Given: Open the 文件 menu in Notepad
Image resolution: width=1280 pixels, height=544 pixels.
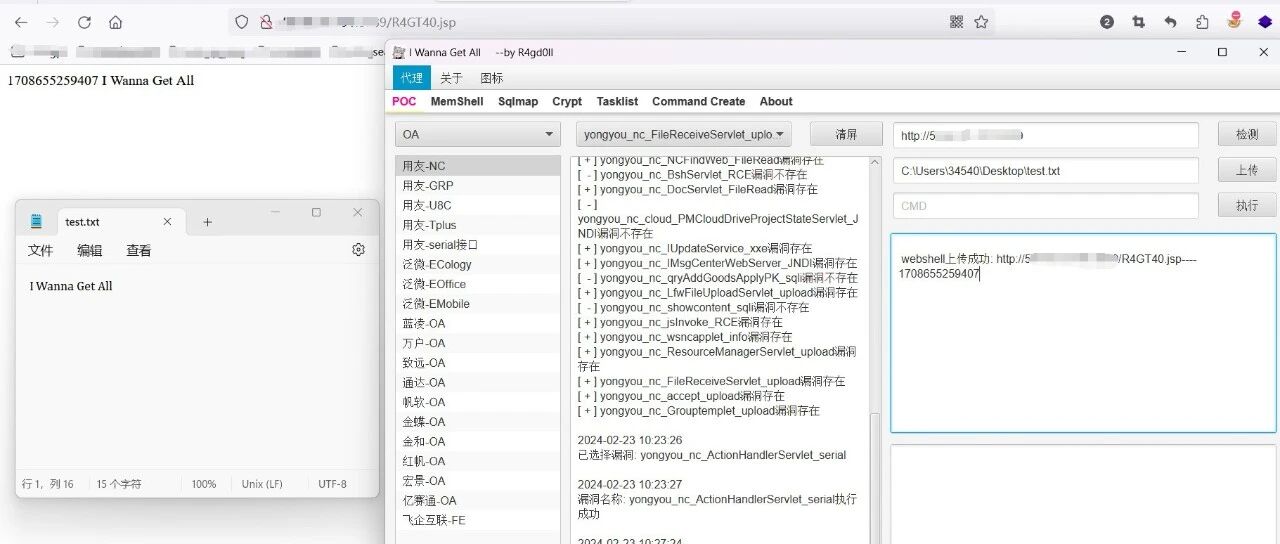Looking at the screenshot, I should [x=40, y=251].
